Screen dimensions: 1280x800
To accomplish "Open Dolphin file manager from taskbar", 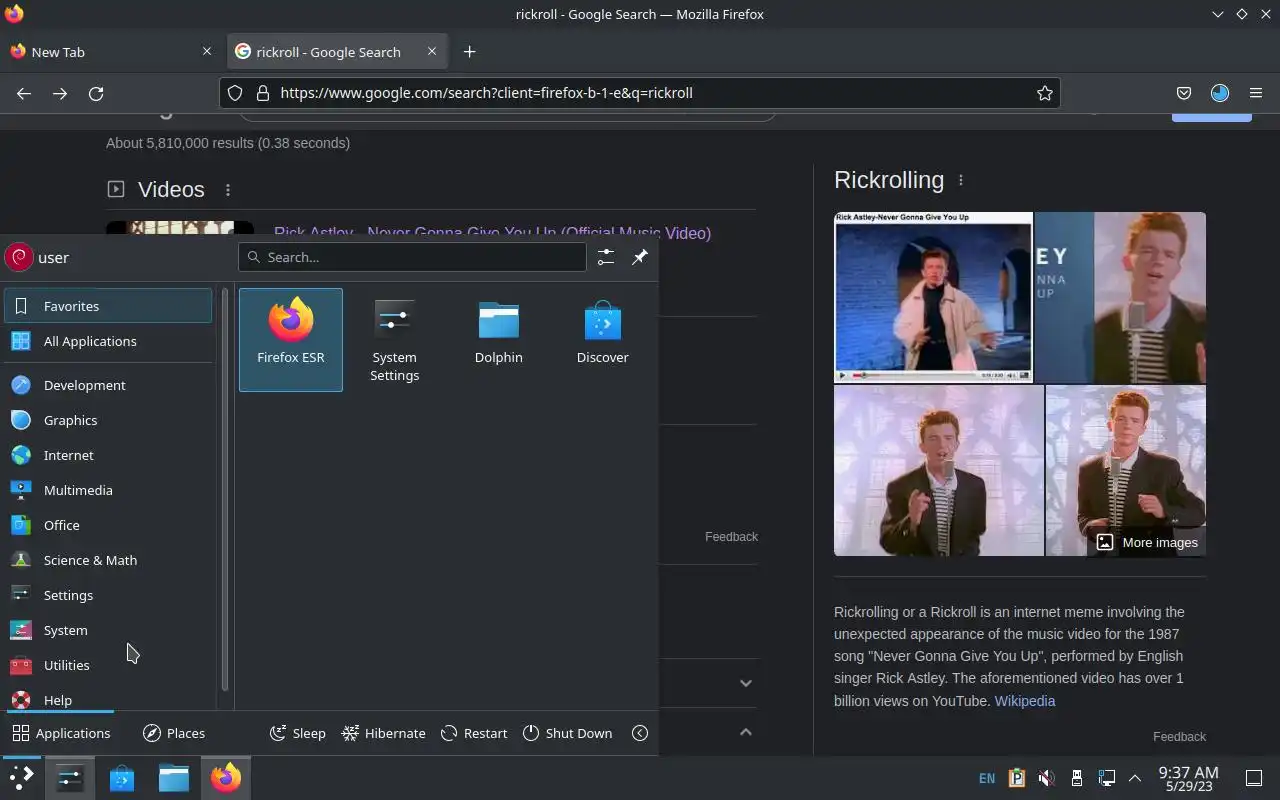I will [174, 778].
